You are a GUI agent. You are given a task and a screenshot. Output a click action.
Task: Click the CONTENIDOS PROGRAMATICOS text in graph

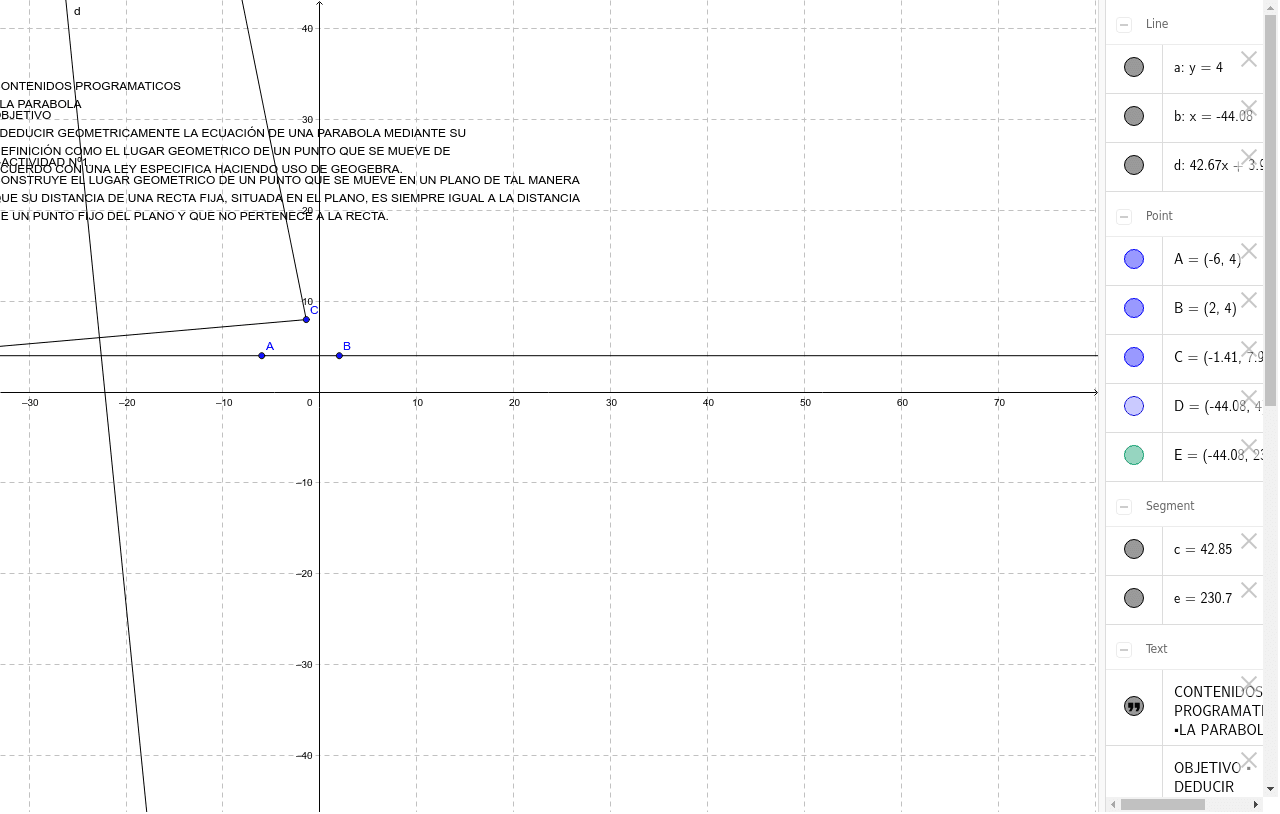click(90, 86)
